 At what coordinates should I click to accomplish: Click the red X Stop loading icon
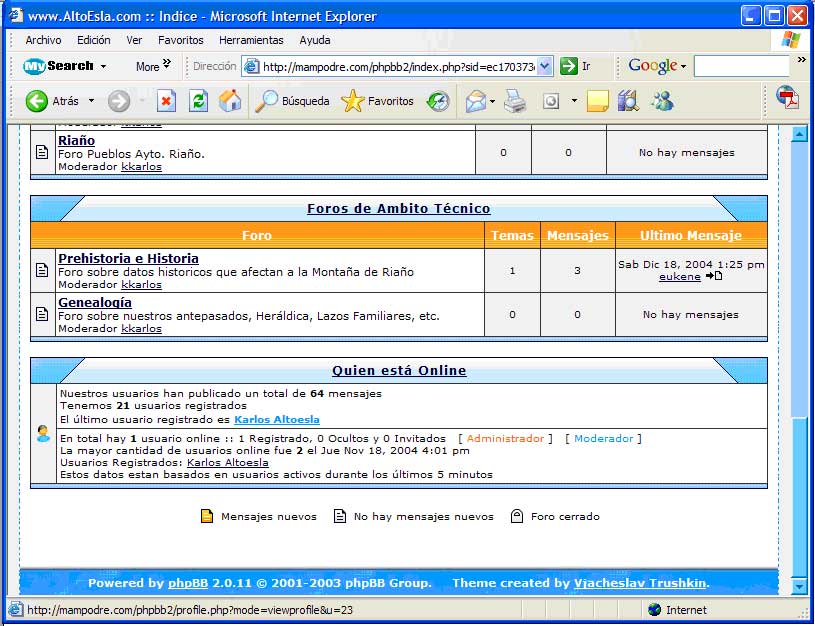pyautogui.click(x=166, y=101)
